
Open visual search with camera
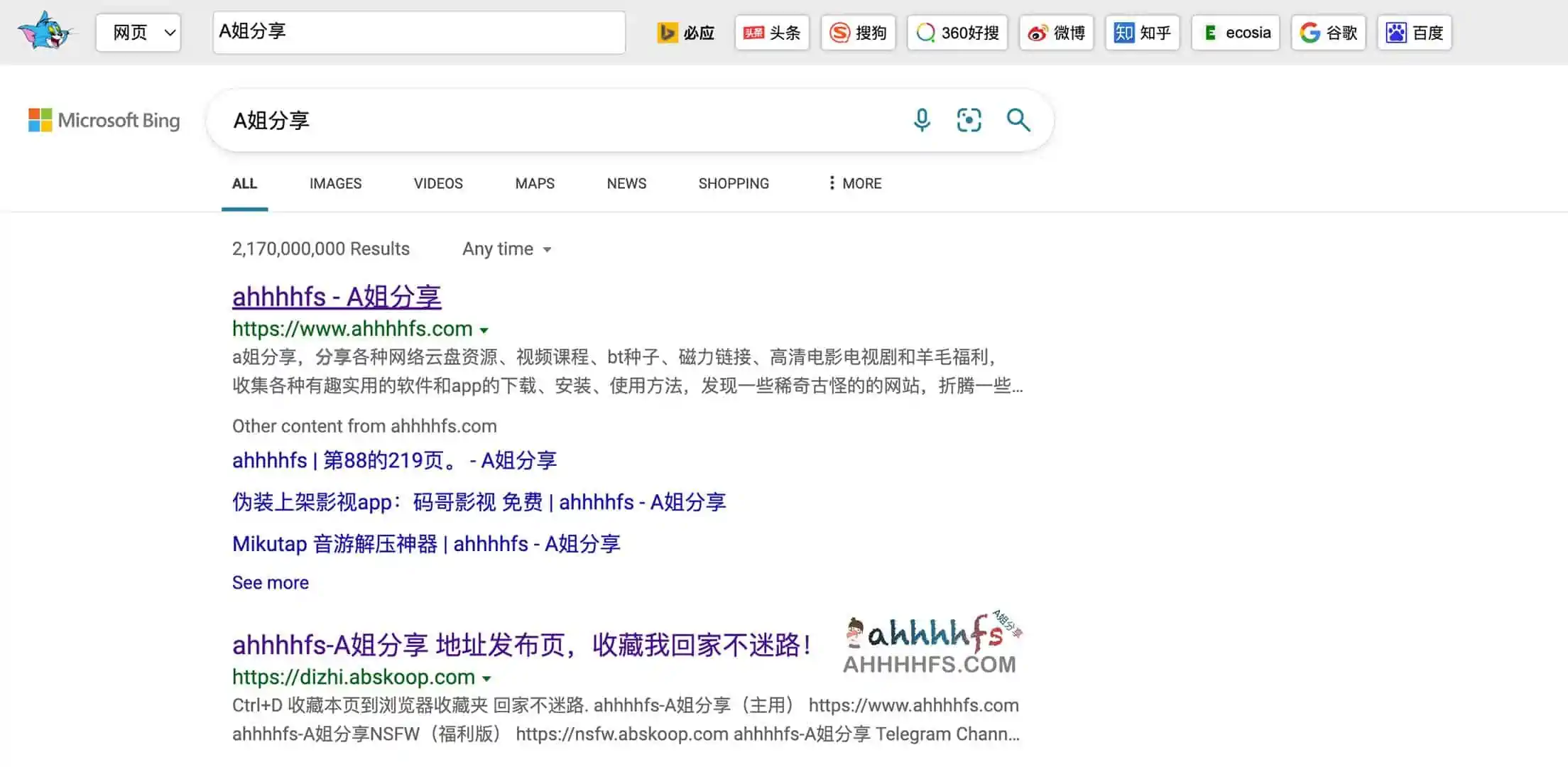pos(969,120)
